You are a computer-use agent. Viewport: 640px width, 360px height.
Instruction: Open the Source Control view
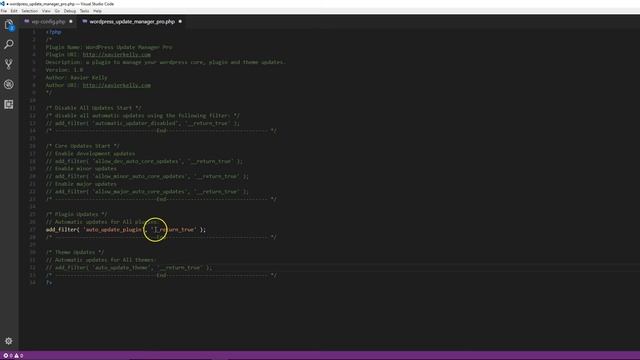[x=9, y=64]
